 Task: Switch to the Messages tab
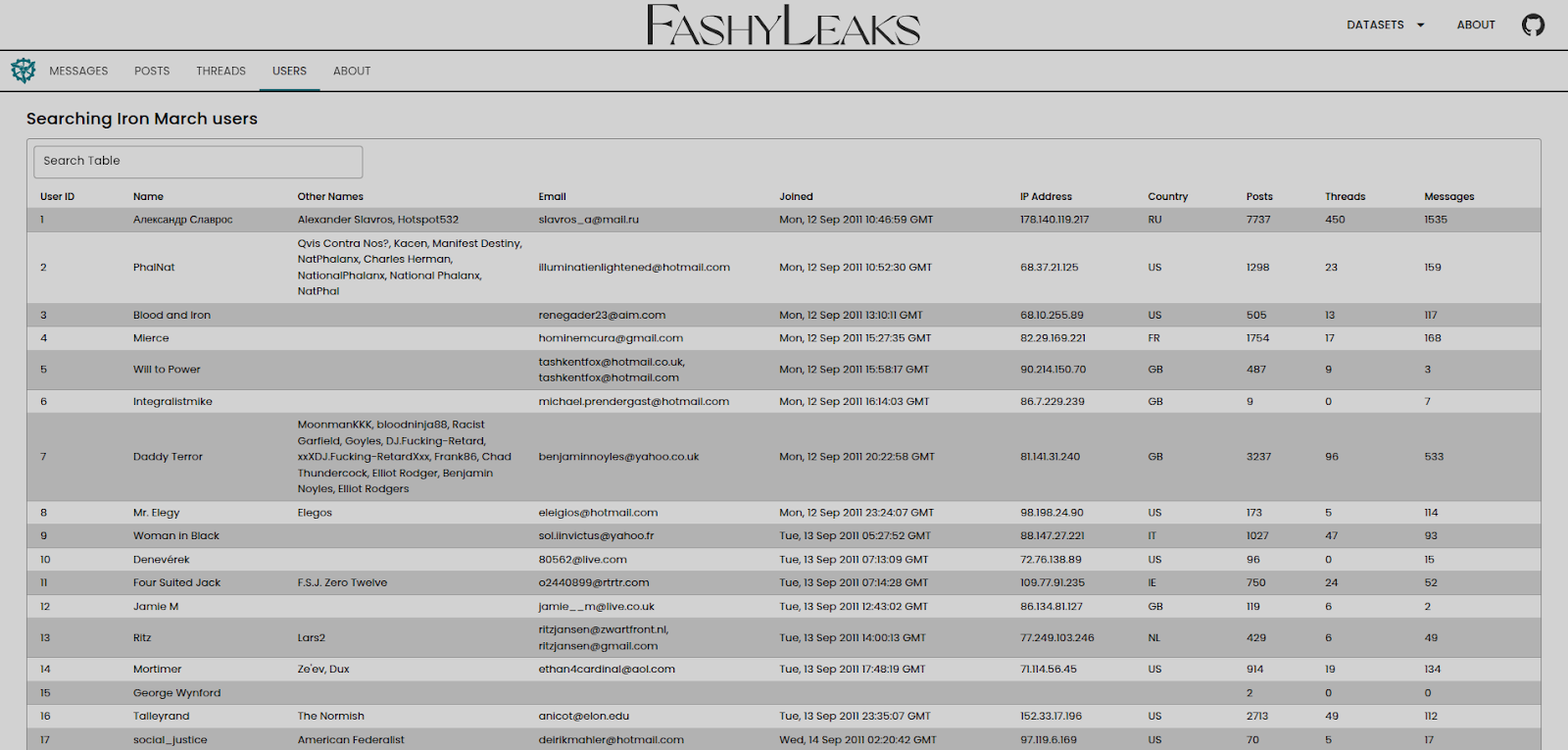tap(78, 71)
